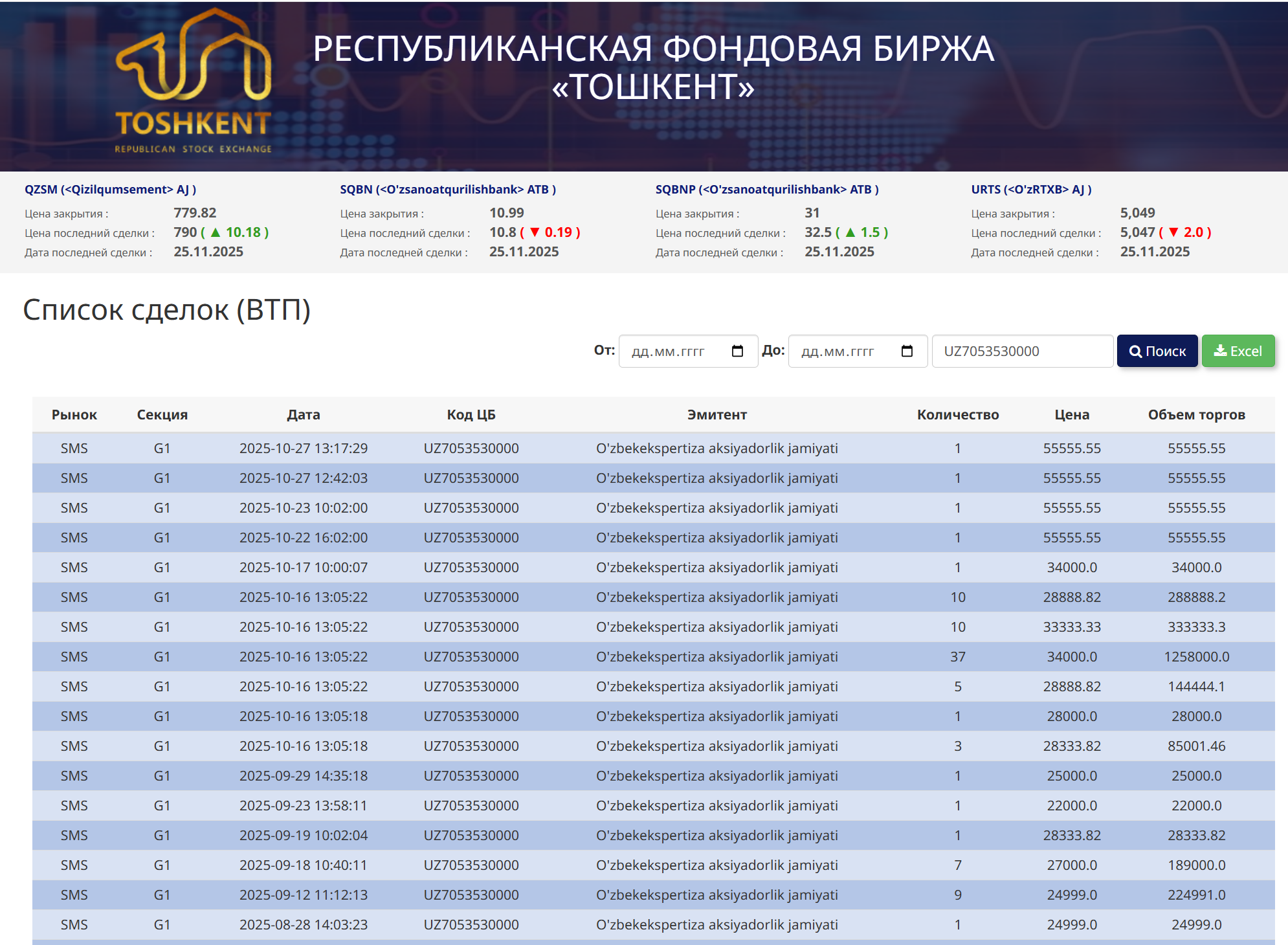Click the Объем торгов column header
This screenshot has height=945, width=1288.
[x=1196, y=415]
